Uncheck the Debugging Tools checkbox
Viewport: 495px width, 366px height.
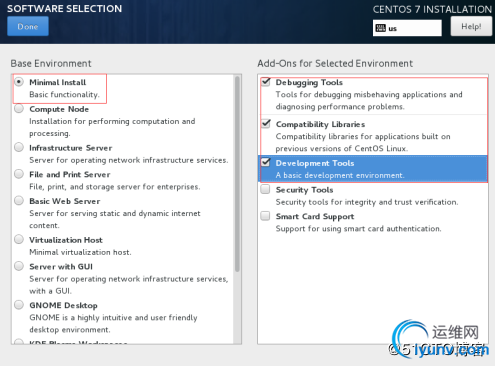point(266,82)
